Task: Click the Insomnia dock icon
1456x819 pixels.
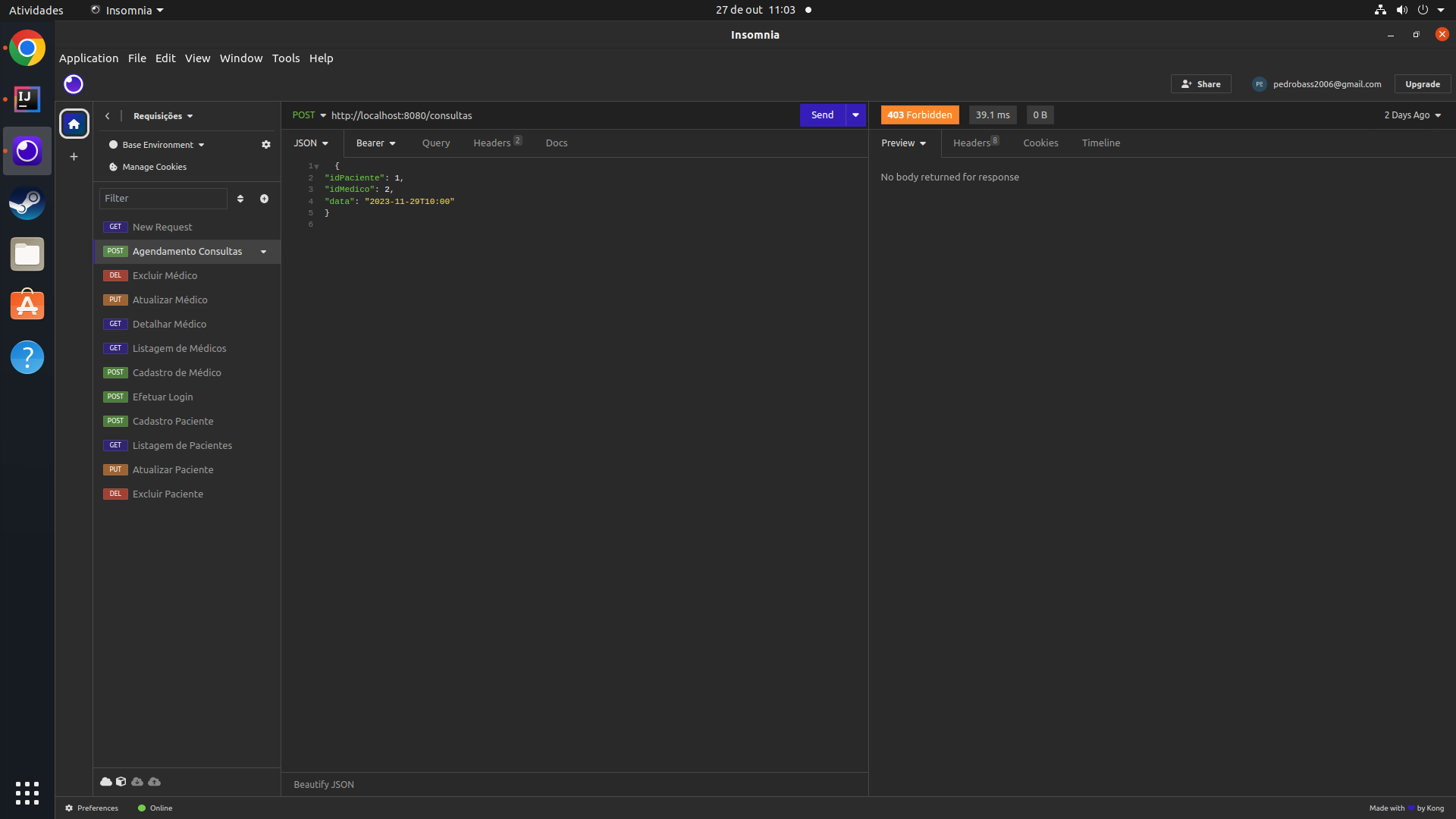Action: (27, 151)
